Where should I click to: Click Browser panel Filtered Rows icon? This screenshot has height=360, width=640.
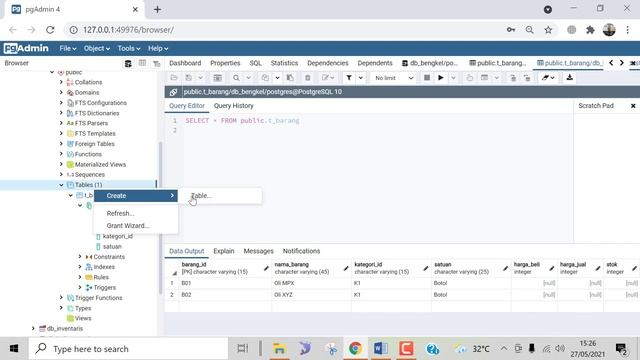pyautogui.click(x=156, y=63)
